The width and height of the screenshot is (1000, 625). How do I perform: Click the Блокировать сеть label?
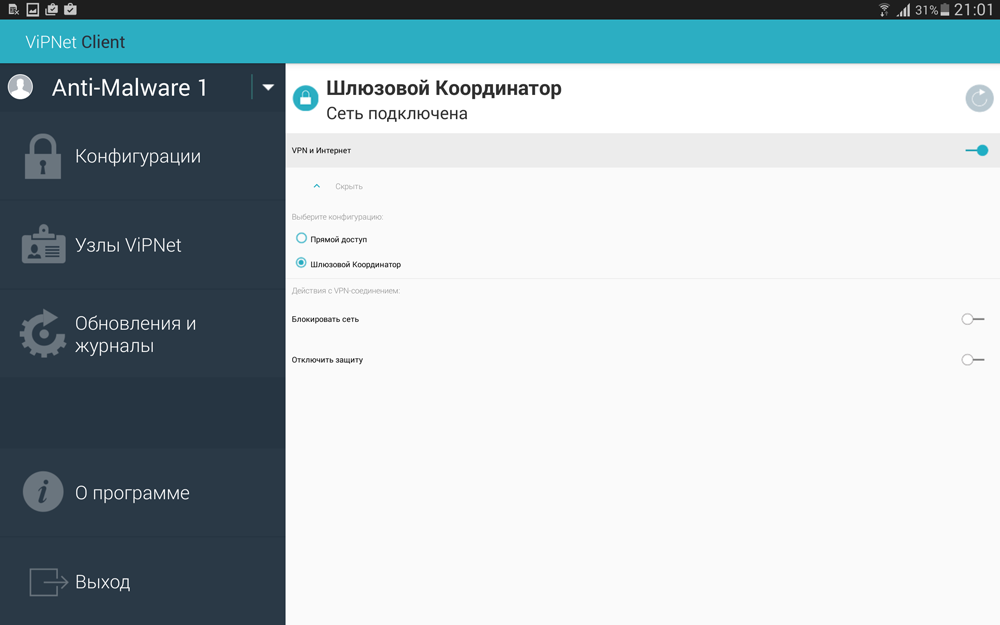(325, 319)
